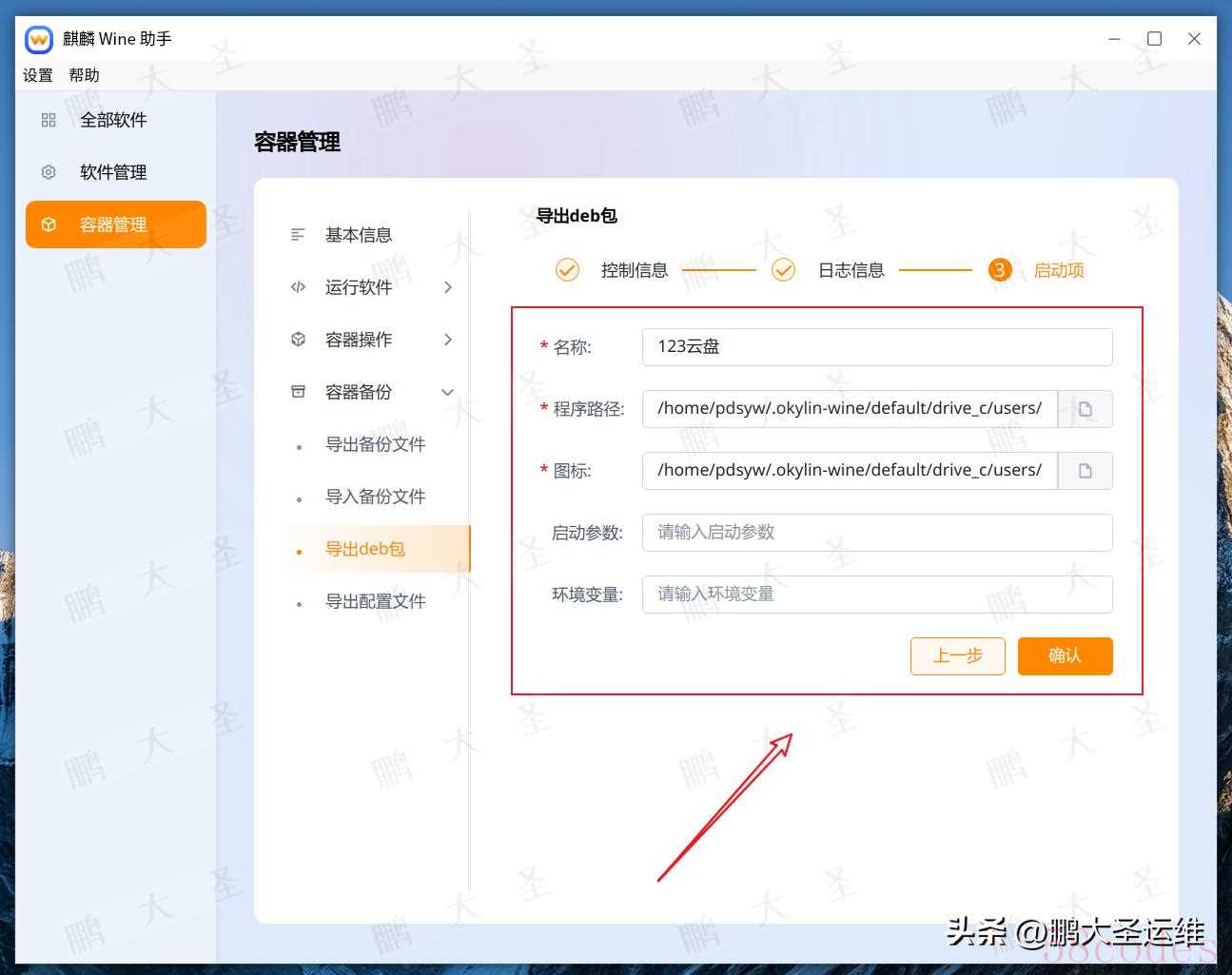The height and width of the screenshot is (975, 1232).
Task: Open 导出配置文件 option
Action: 375,601
